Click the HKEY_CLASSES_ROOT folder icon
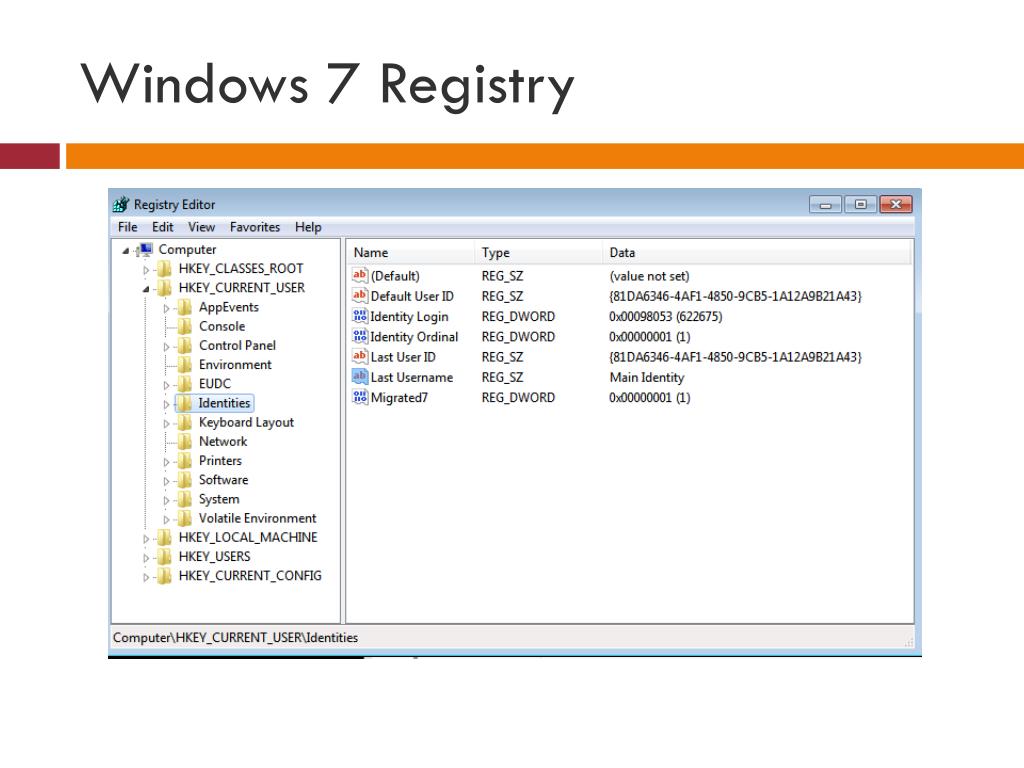 [165, 268]
